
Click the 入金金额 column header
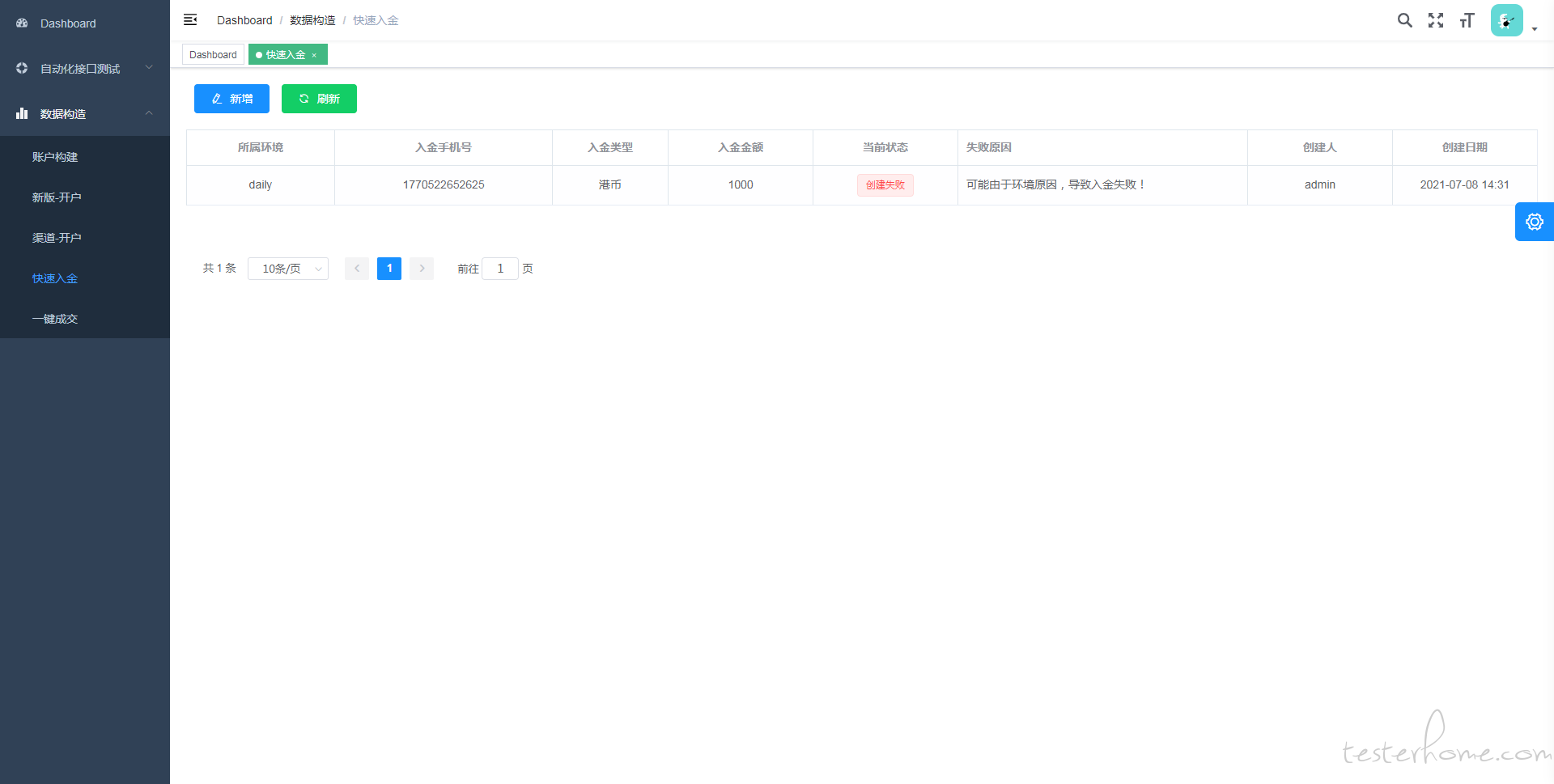click(741, 147)
